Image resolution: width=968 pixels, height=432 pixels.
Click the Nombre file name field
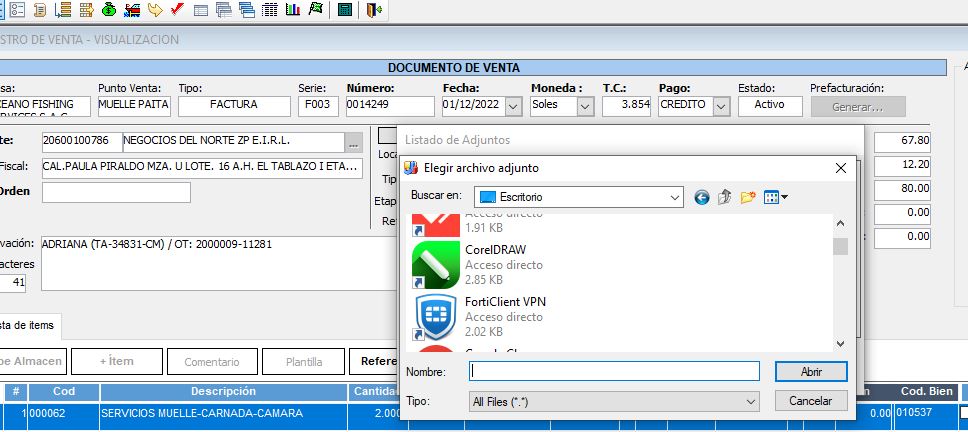point(614,371)
